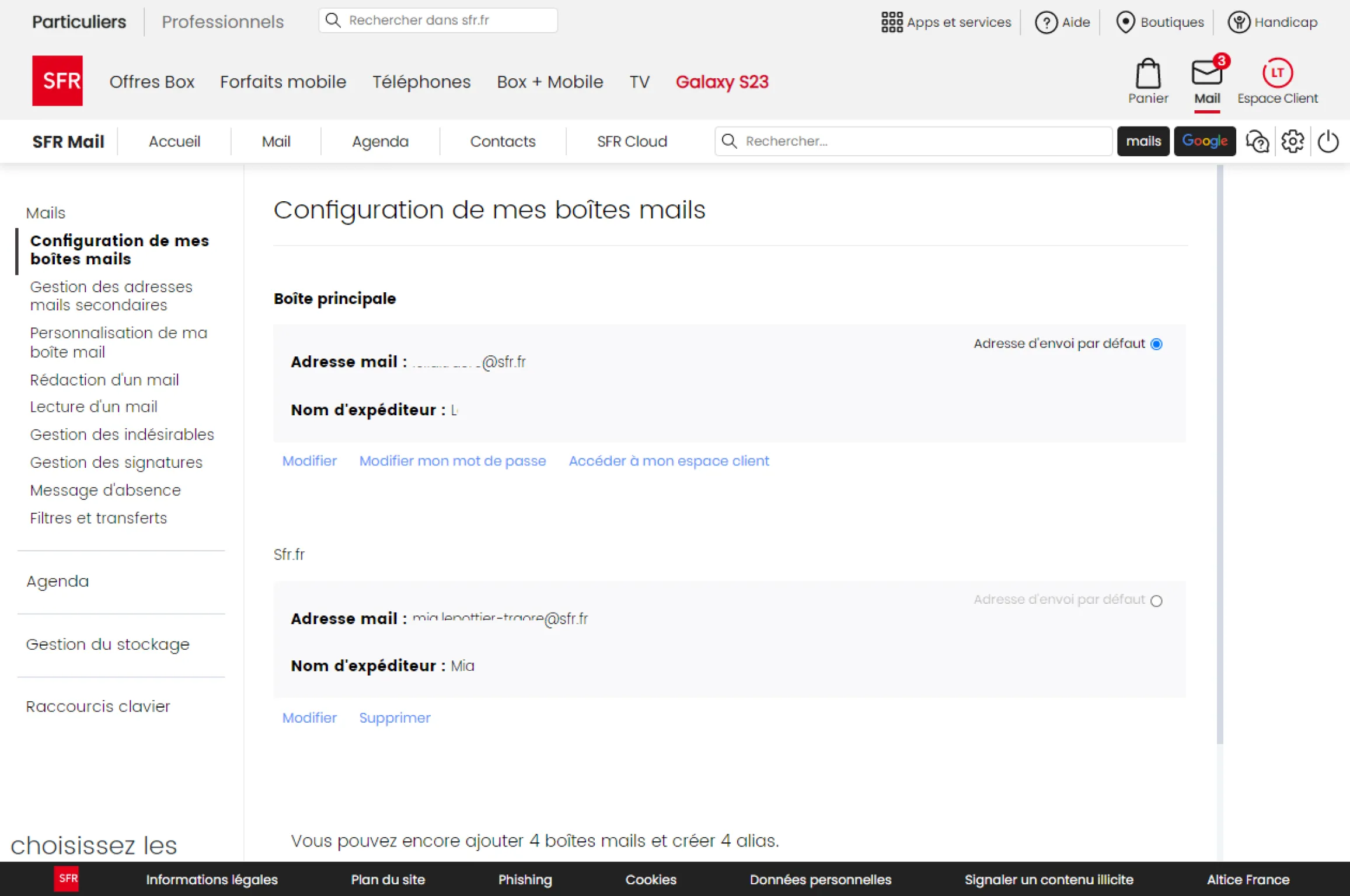Select default sending address for Boîte principale
The image size is (1350, 896).
point(1156,344)
